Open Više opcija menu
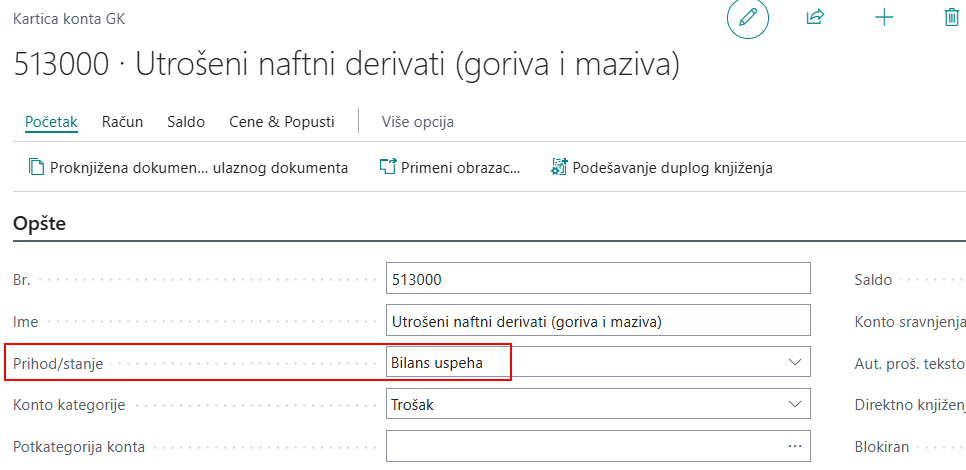This screenshot has width=966, height=470. point(418,122)
